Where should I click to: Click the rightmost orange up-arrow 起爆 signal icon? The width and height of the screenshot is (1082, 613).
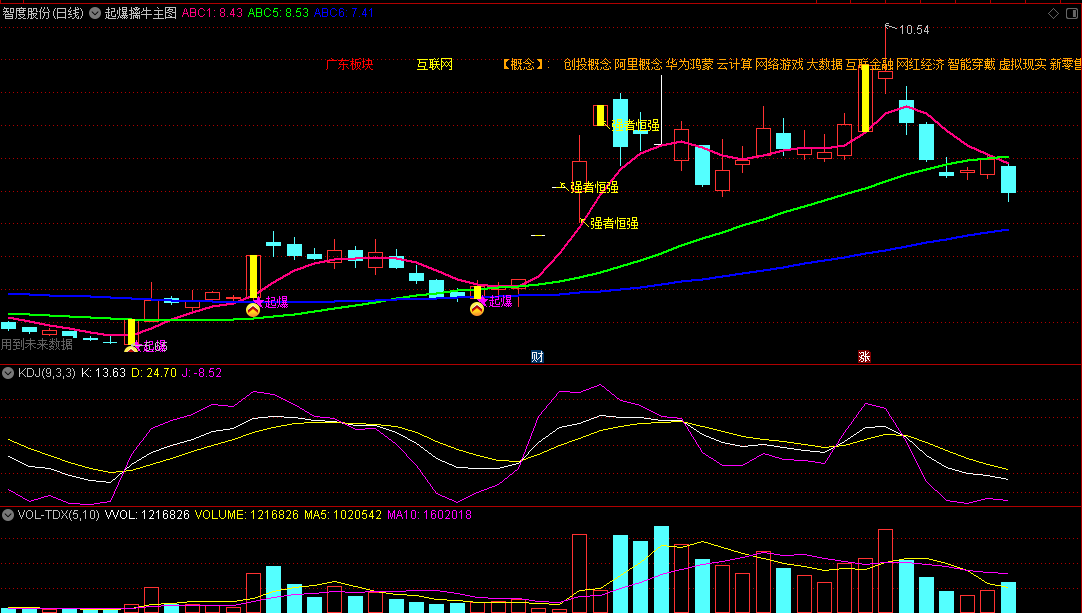(477, 309)
